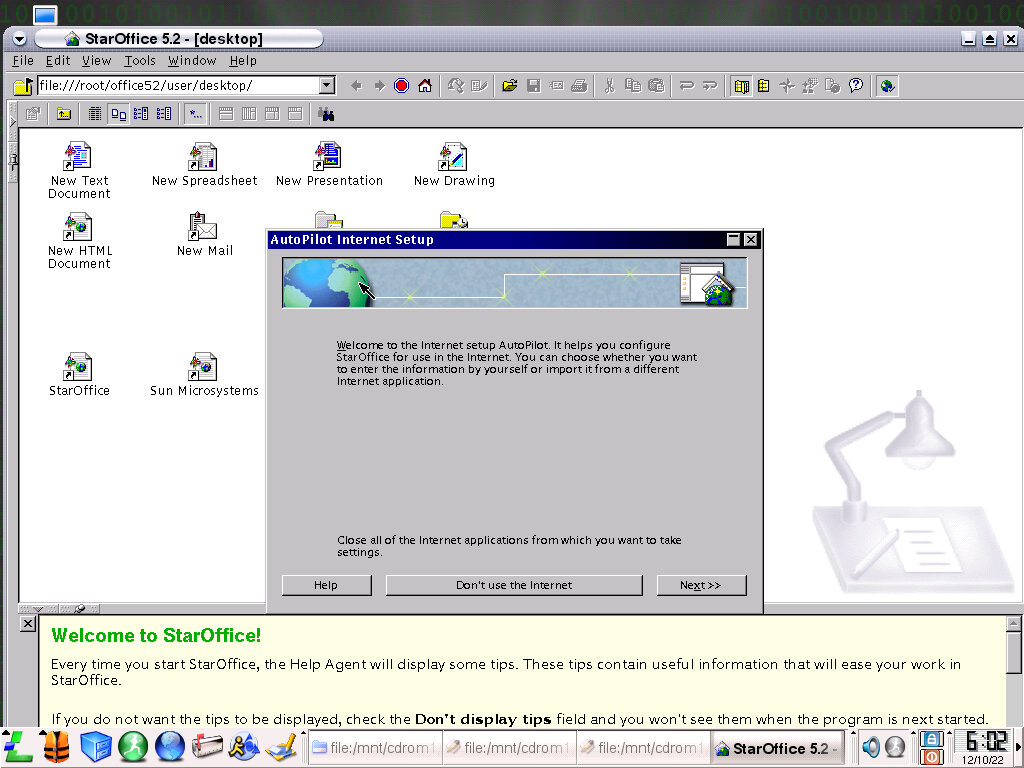Open the Tools menu
Image resolution: width=1024 pixels, height=768 pixels.
pyautogui.click(x=140, y=61)
